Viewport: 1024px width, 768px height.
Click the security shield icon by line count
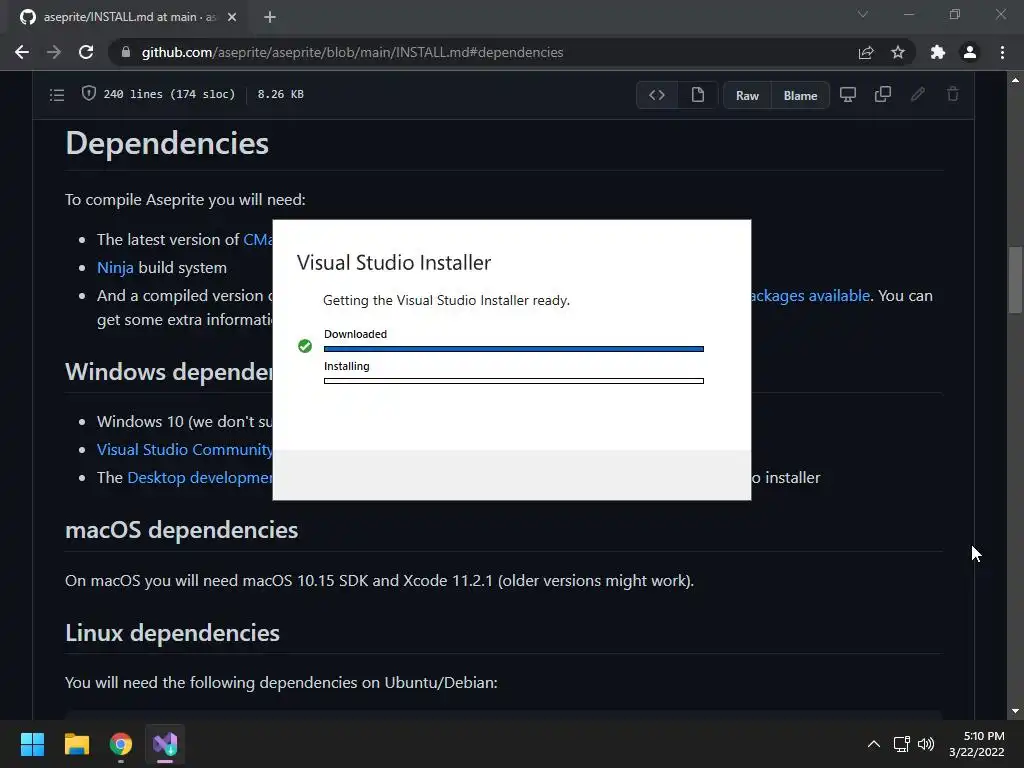(89, 93)
